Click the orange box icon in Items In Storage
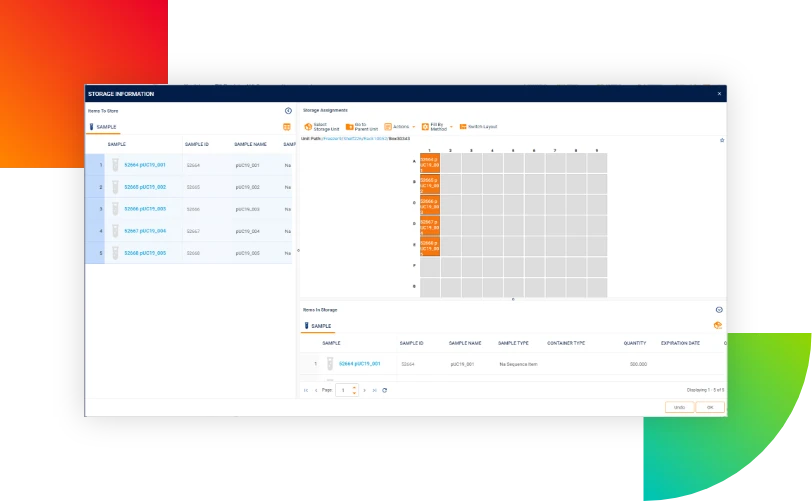 (718, 325)
